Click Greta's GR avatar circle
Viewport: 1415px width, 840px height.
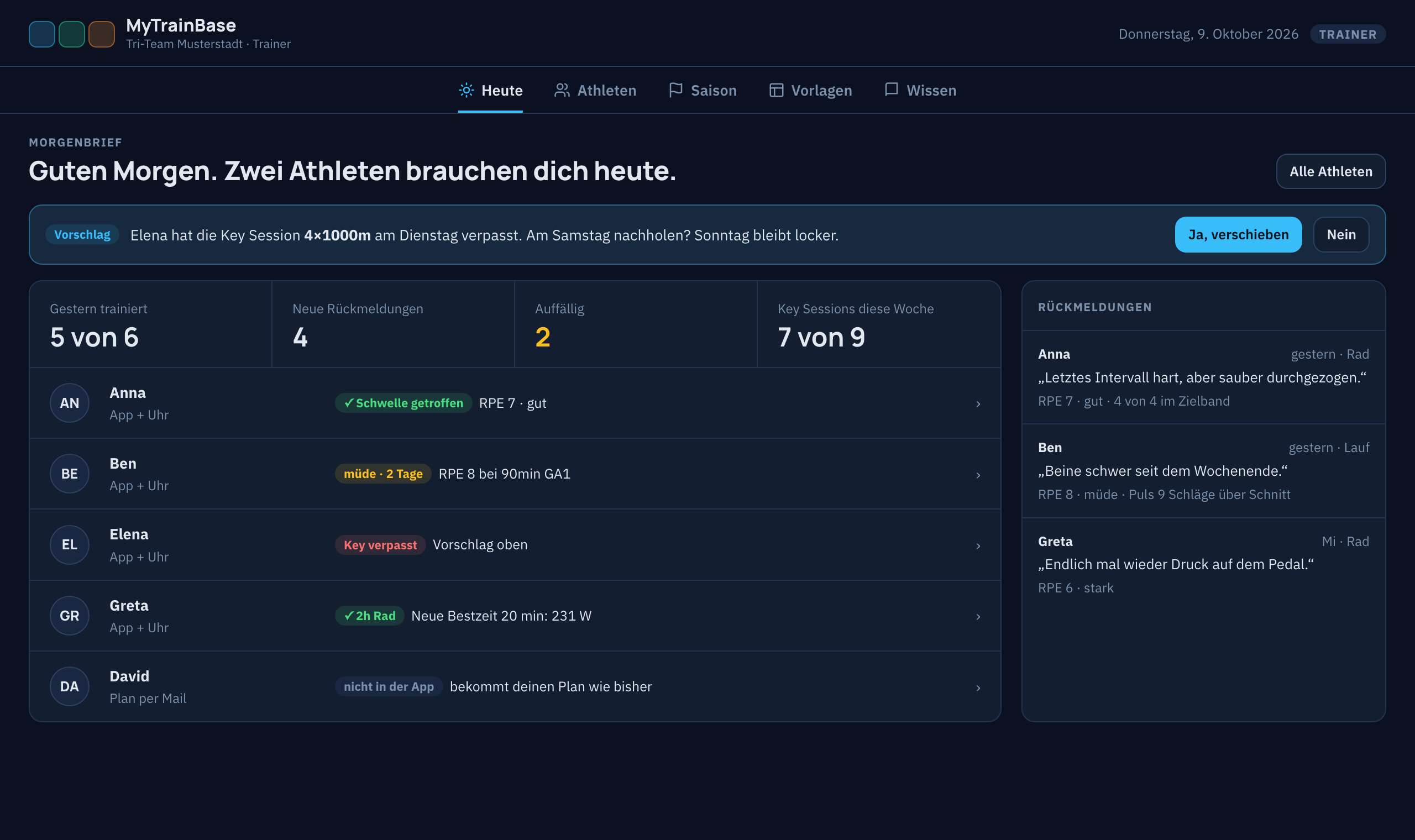pos(70,616)
